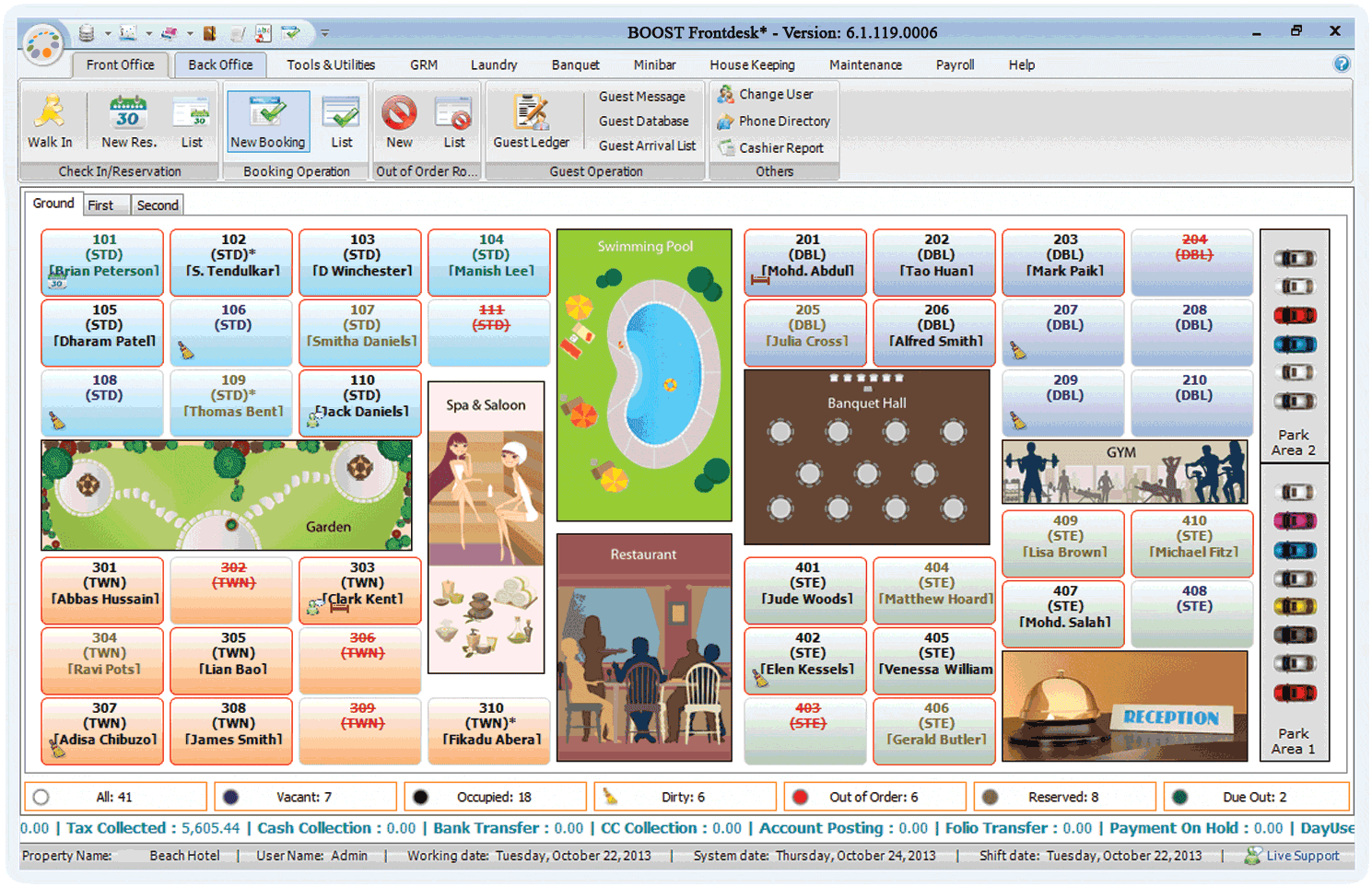
Task: Click the Banquet Hall area
Action: coord(867,457)
